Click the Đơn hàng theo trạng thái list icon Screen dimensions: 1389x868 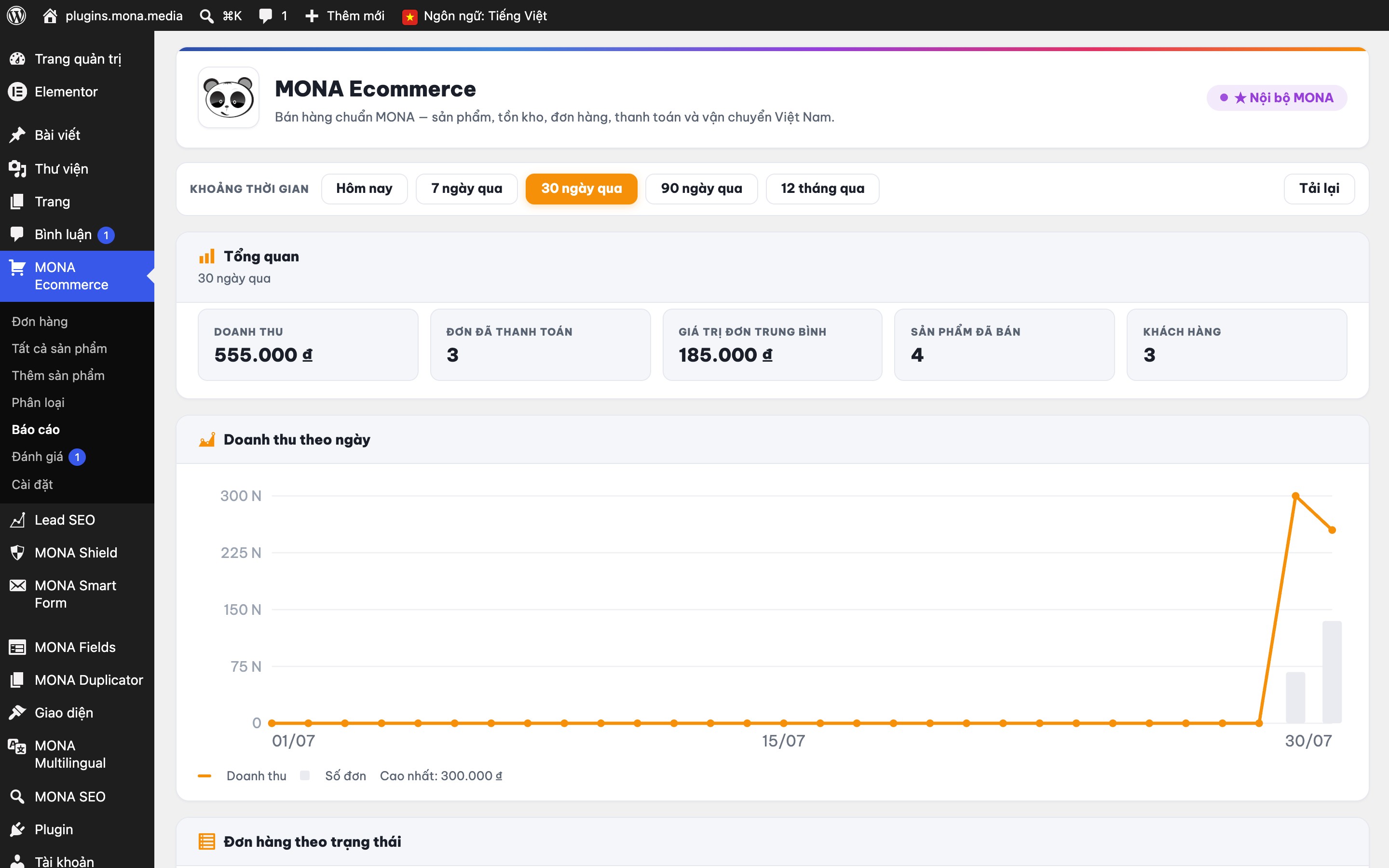point(206,841)
